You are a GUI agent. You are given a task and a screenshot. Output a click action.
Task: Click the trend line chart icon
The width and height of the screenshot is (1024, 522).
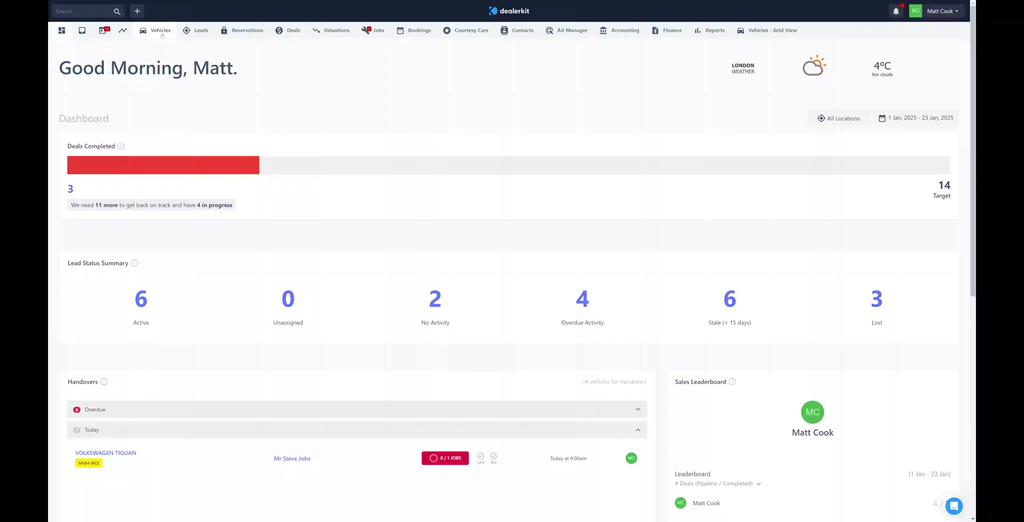(x=123, y=31)
